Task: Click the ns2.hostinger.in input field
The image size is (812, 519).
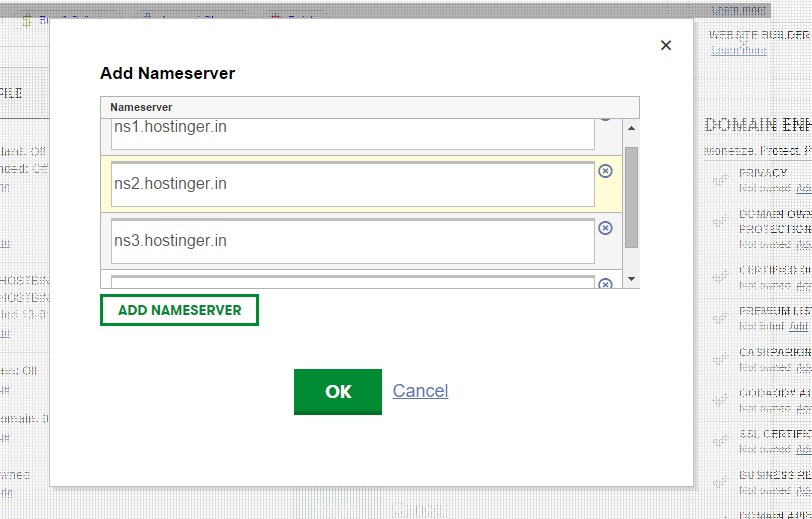Action: 353,184
